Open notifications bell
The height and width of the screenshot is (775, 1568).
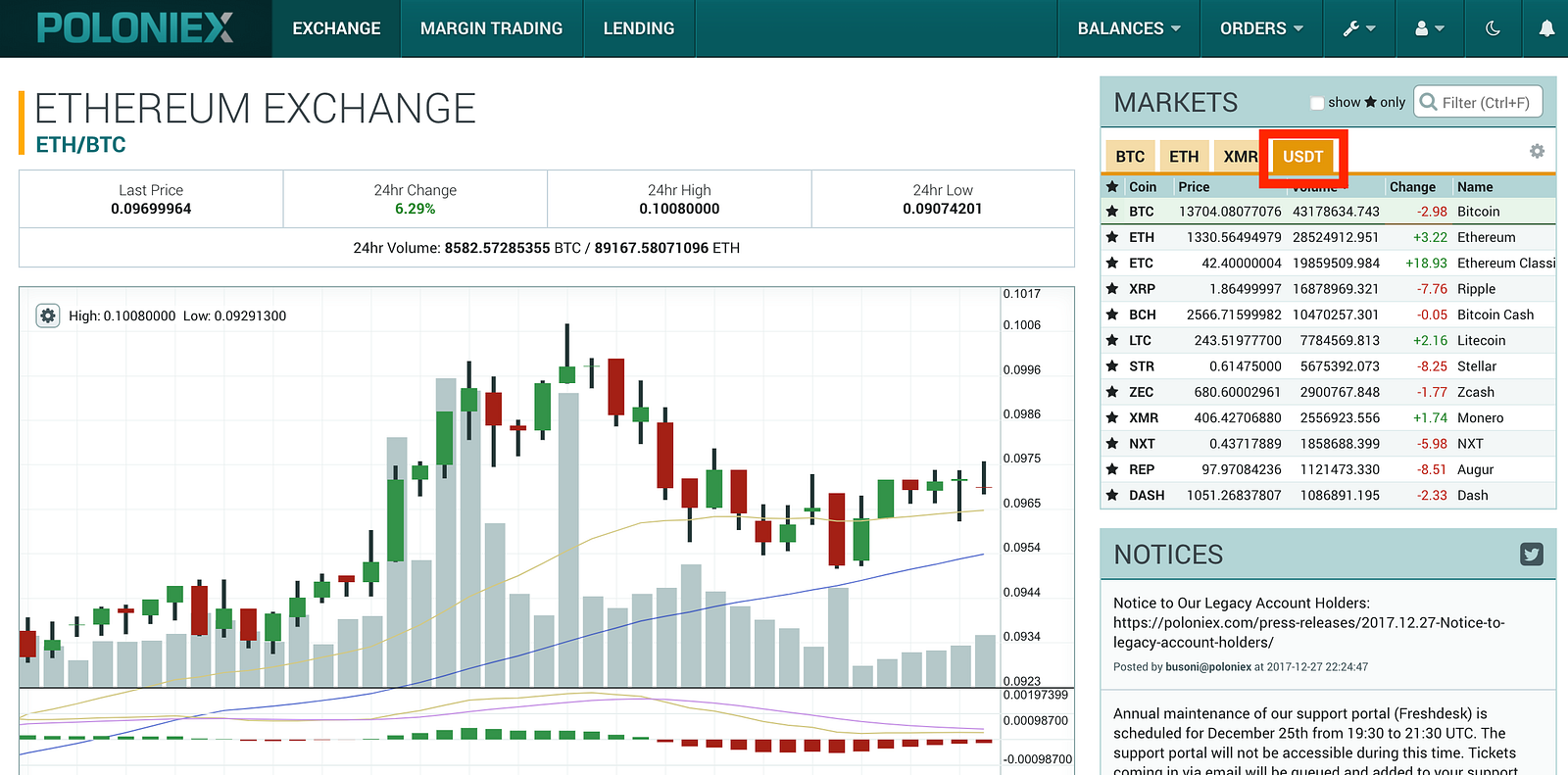point(1546,28)
